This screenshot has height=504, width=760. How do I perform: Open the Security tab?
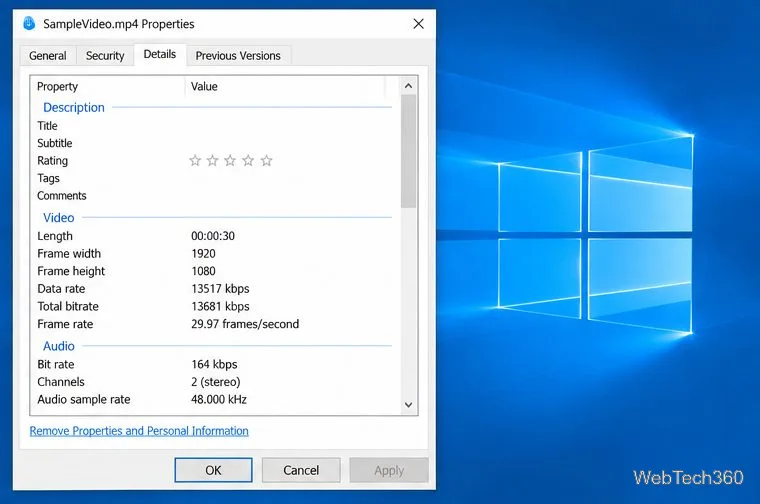(x=105, y=56)
